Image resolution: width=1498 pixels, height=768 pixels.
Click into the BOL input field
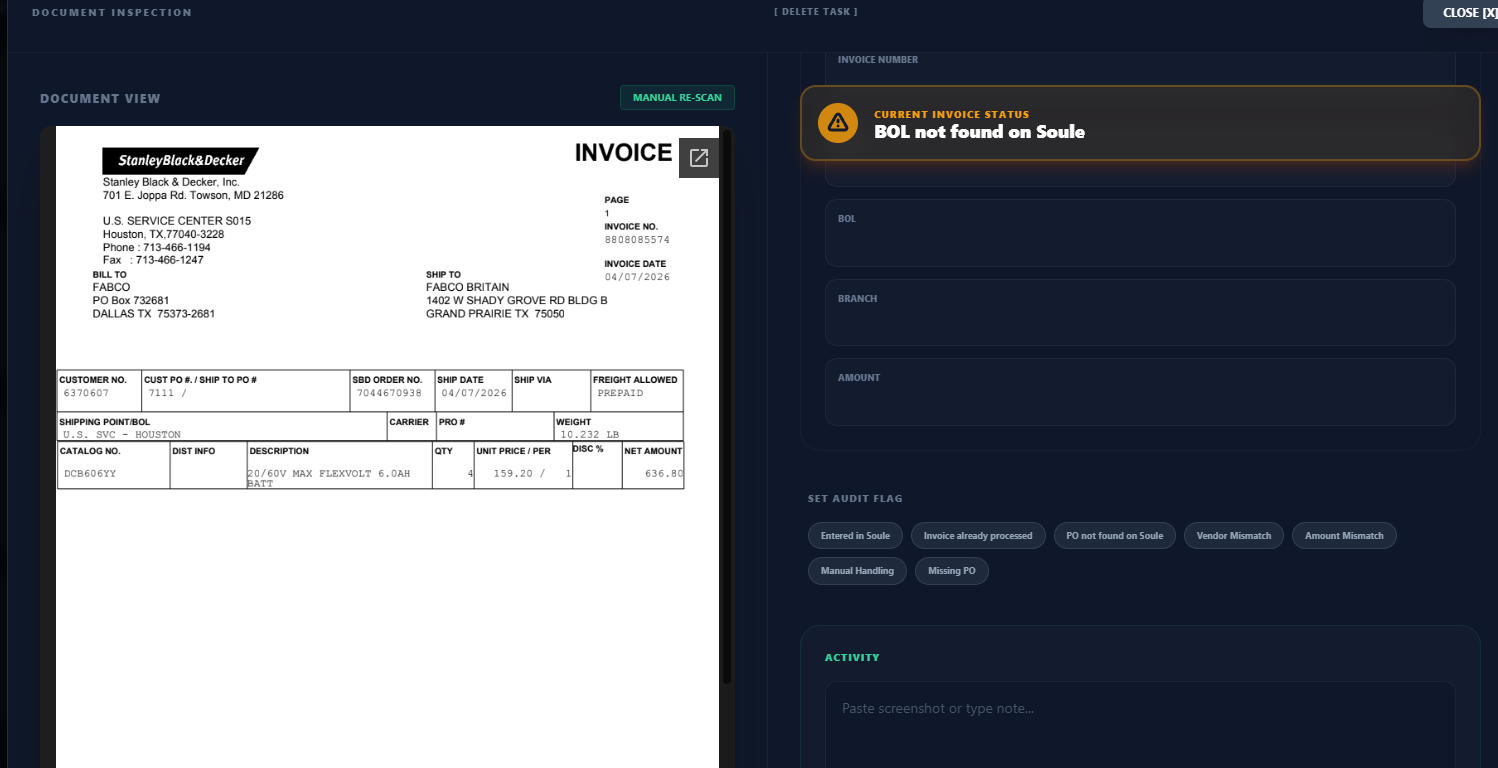tap(1140, 233)
